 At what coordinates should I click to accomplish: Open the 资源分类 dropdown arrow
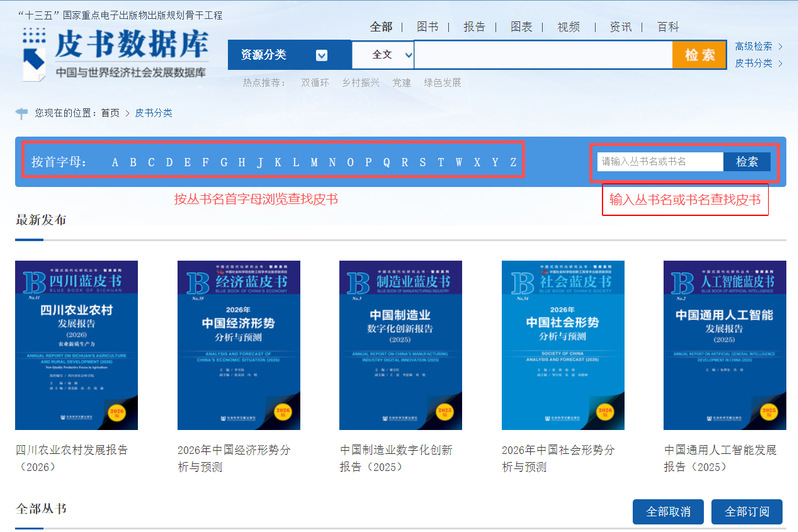pyautogui.click(x=321, y=55)
